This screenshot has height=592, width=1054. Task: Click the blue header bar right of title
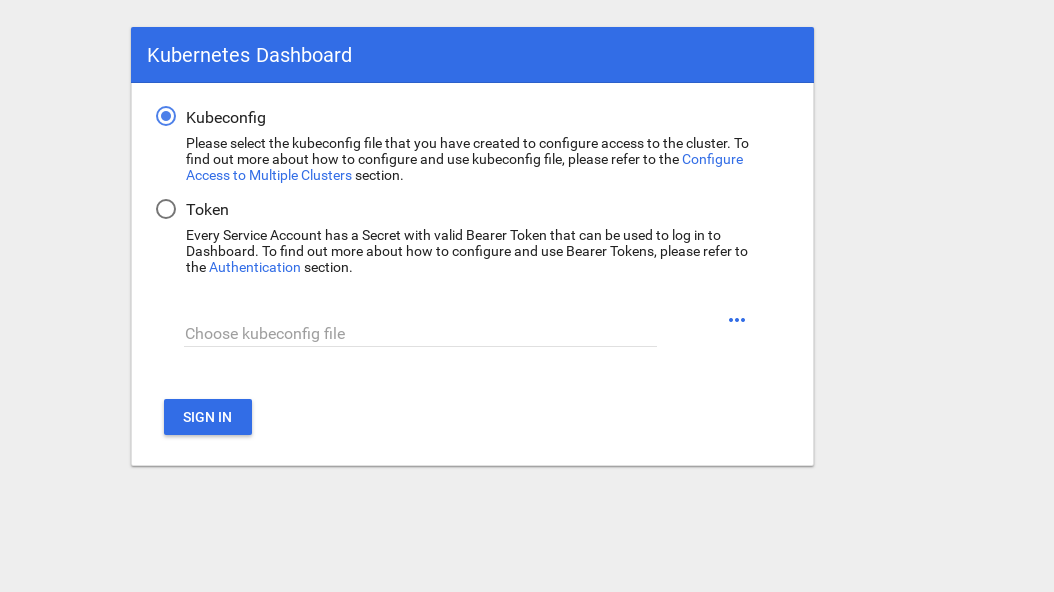click(x=600, y=55)
